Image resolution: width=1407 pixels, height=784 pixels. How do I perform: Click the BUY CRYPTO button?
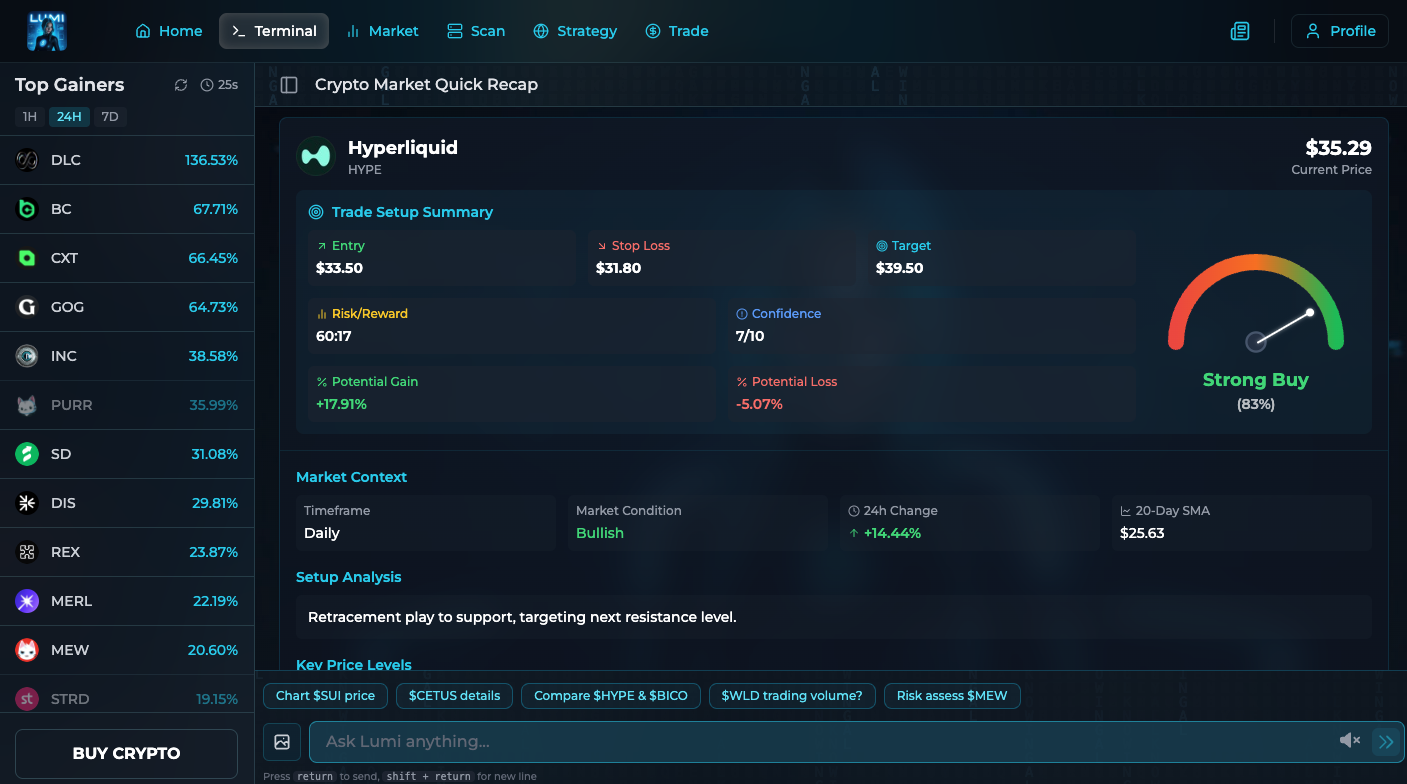coord(126,754)
